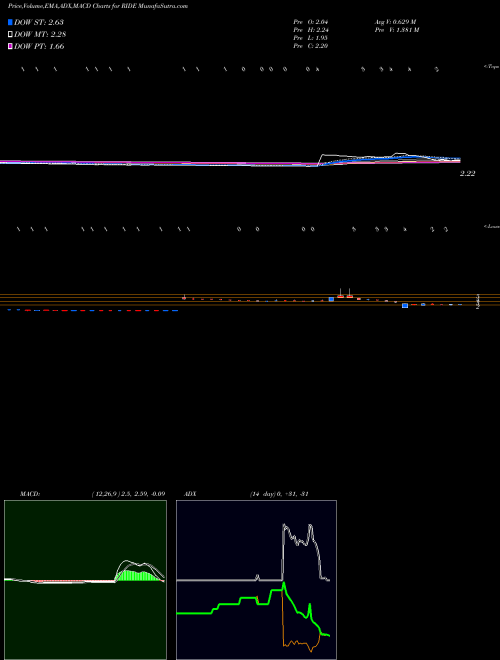Click the 'Pre V: 1.381 M' volume text
Image resolution: width=500 pixels, height=660 pixels.
point(397,30)
